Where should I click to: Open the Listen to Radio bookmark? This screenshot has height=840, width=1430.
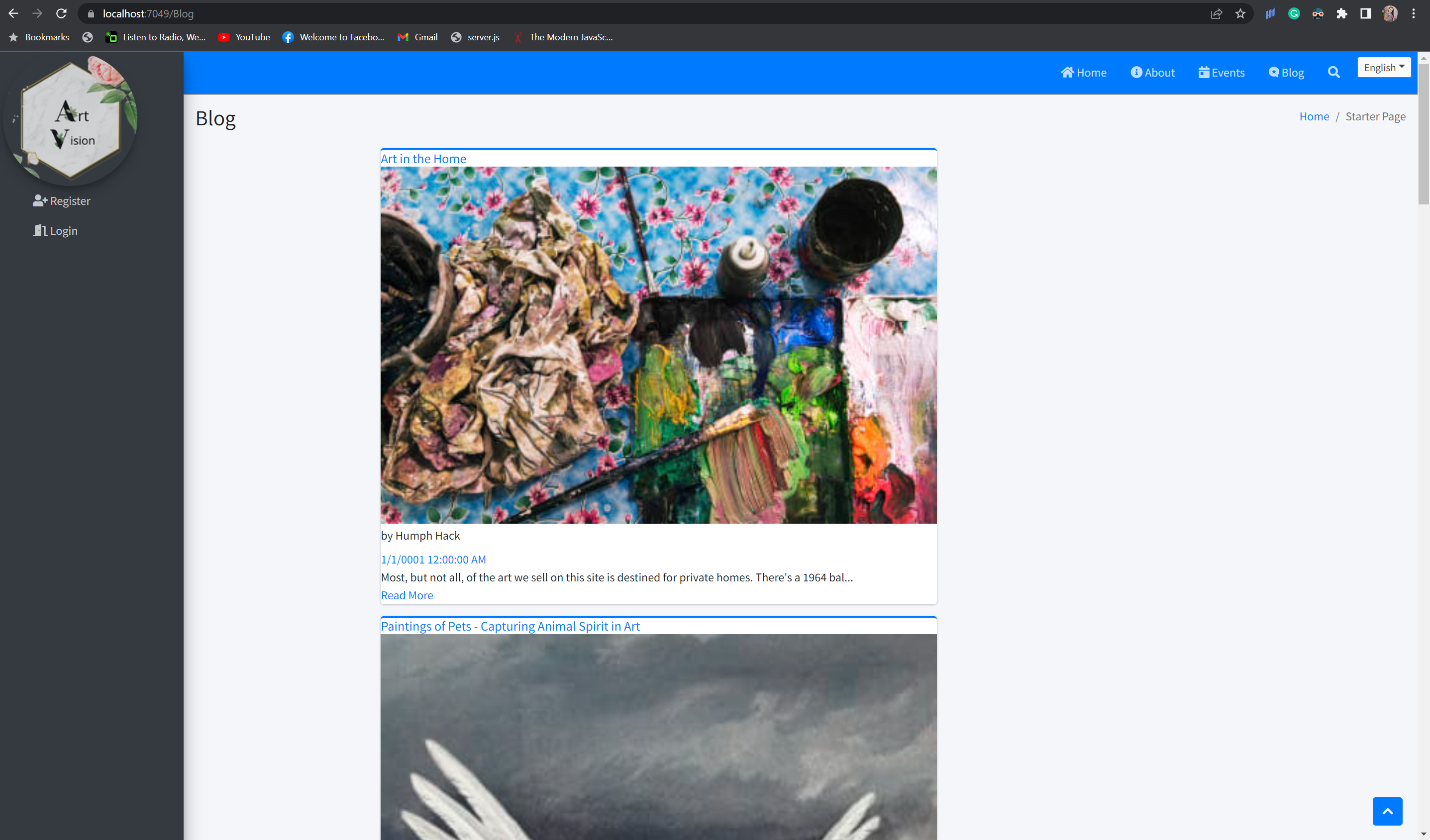[x=155, y=37]
